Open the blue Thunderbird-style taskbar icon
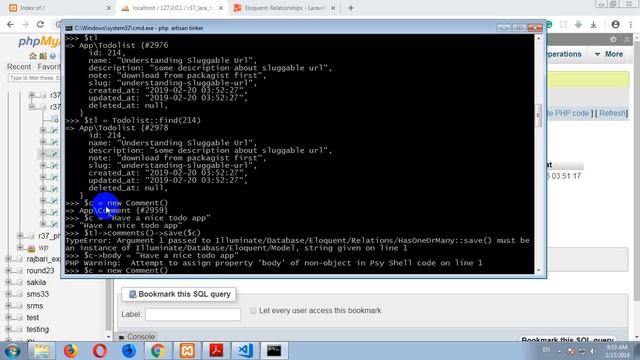Viewport: 640px width, 360px height. click(129, 351)
